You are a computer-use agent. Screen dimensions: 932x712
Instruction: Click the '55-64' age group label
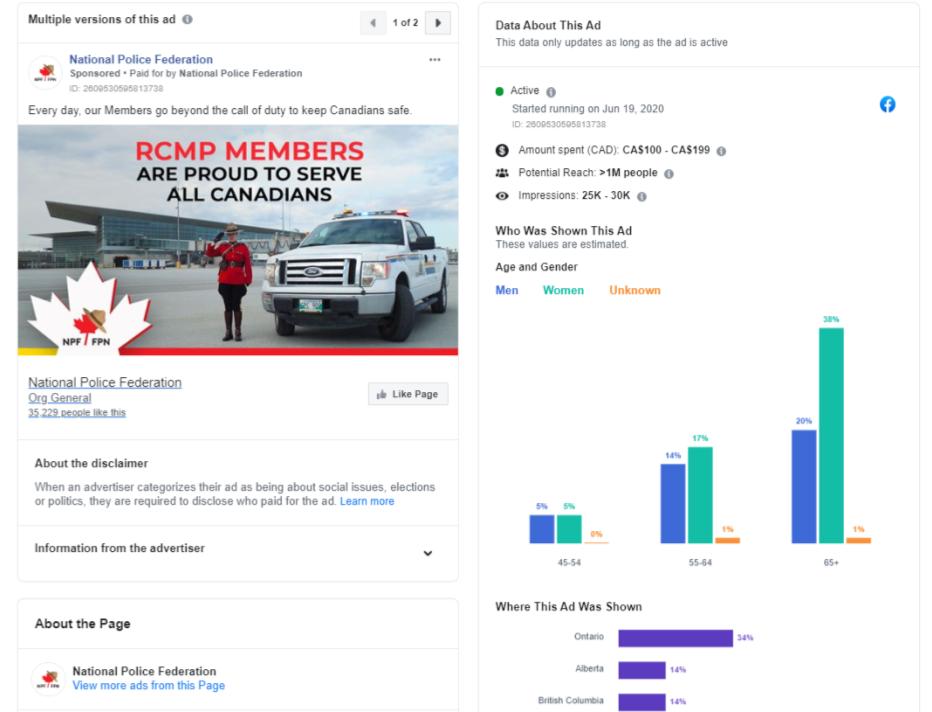pos(700,562)
